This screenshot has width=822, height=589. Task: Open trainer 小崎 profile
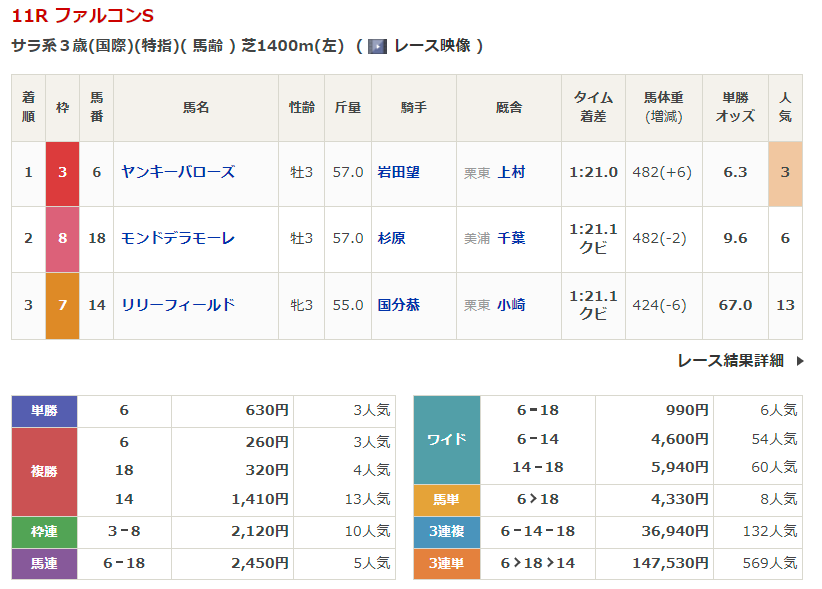[511, 305]
